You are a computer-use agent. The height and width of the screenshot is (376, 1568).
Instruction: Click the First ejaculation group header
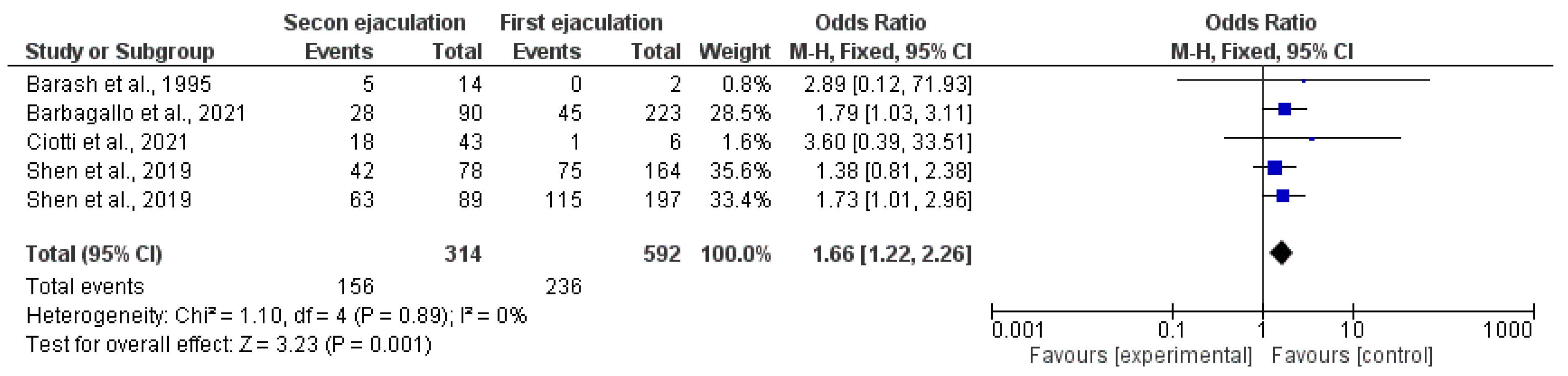pyautogui.click(x=581, y=23)
